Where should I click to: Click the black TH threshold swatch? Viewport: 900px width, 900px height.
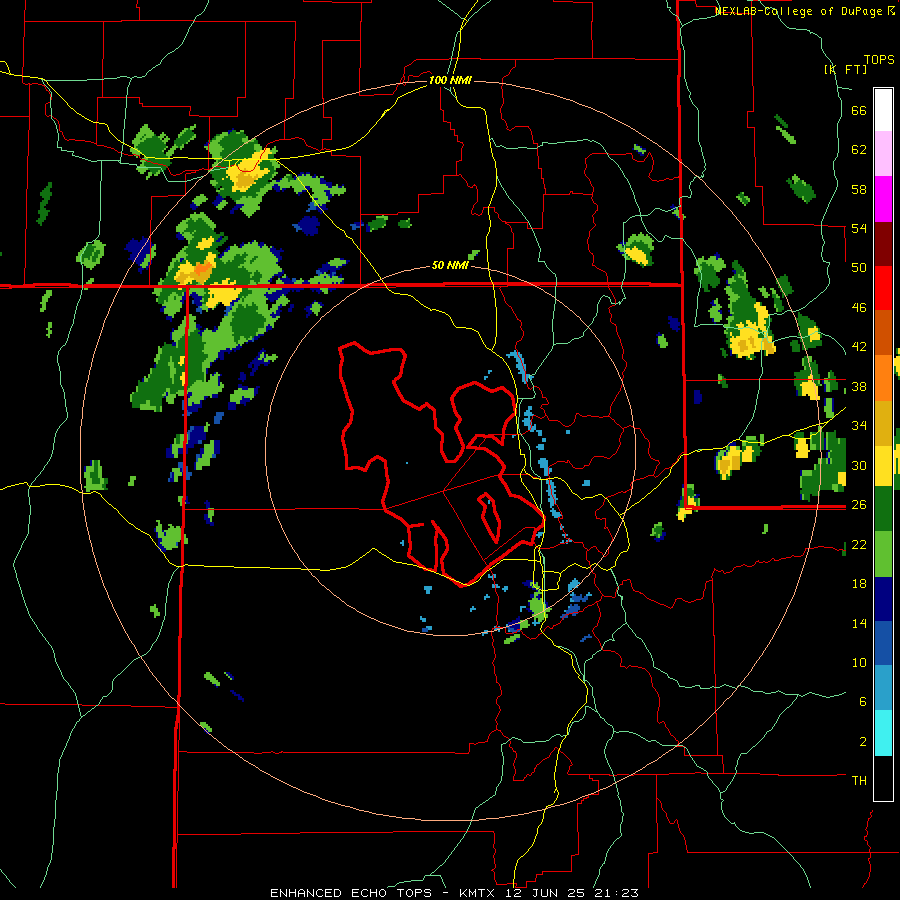(883, 778)
